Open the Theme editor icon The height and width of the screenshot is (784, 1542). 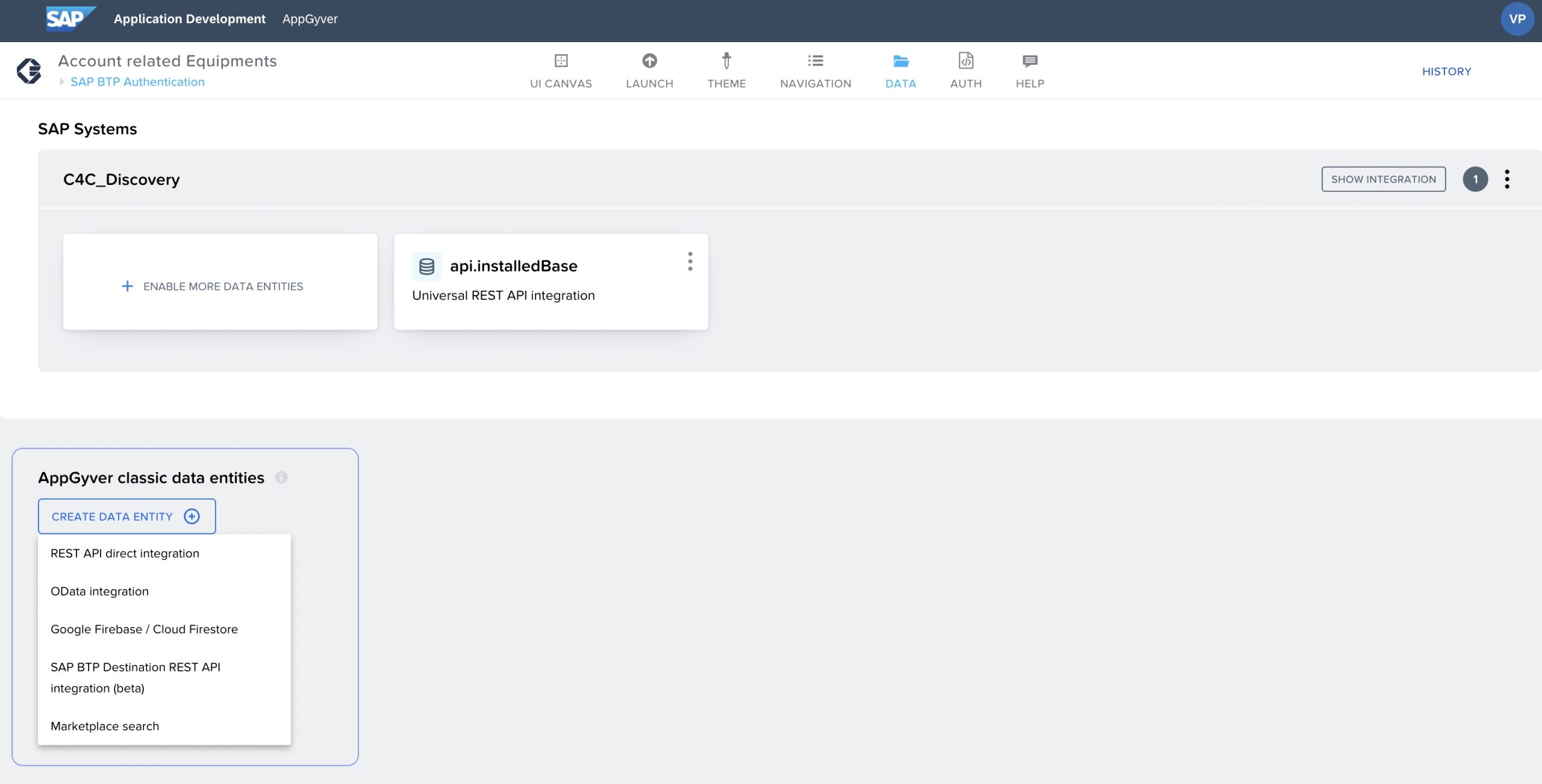coord(726,61)
